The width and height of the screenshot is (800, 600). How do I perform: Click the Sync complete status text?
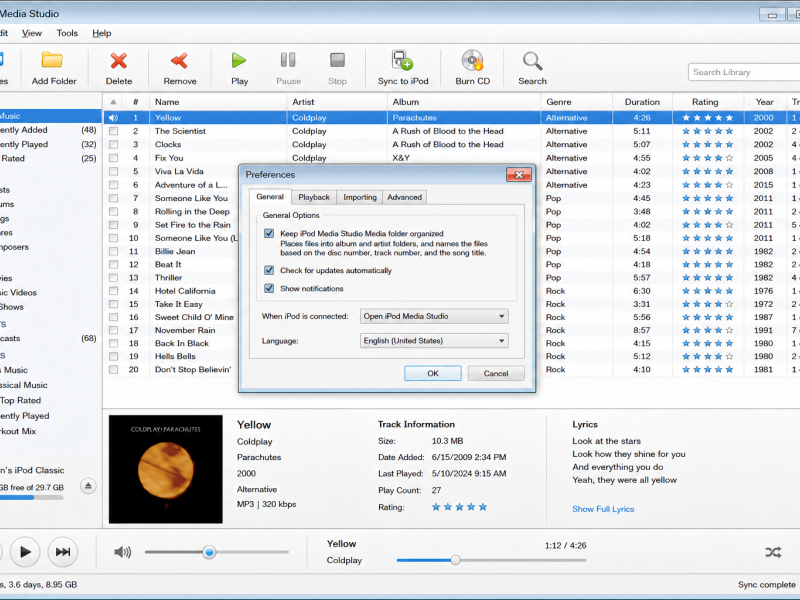tap(766, 585)
